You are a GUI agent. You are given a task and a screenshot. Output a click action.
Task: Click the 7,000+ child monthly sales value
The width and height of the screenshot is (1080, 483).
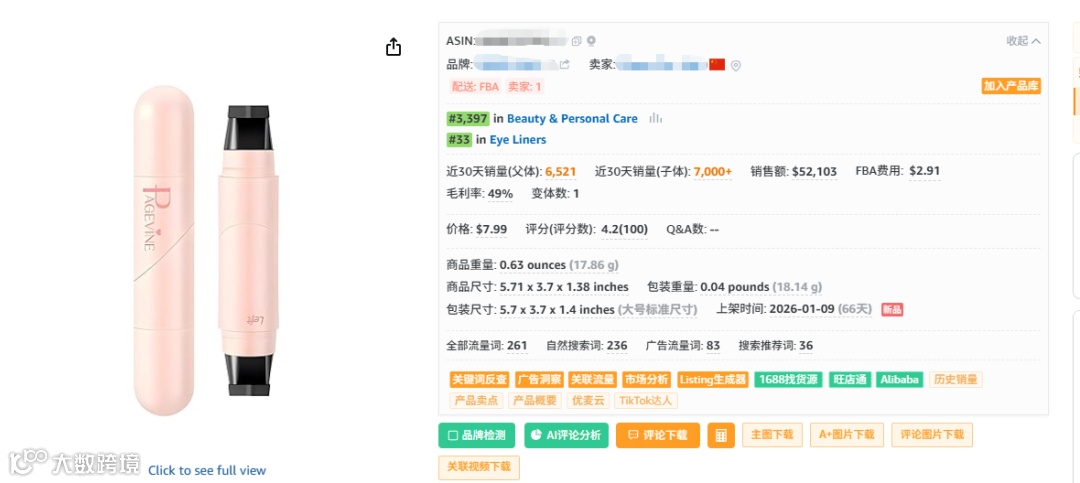click(713, 172)
